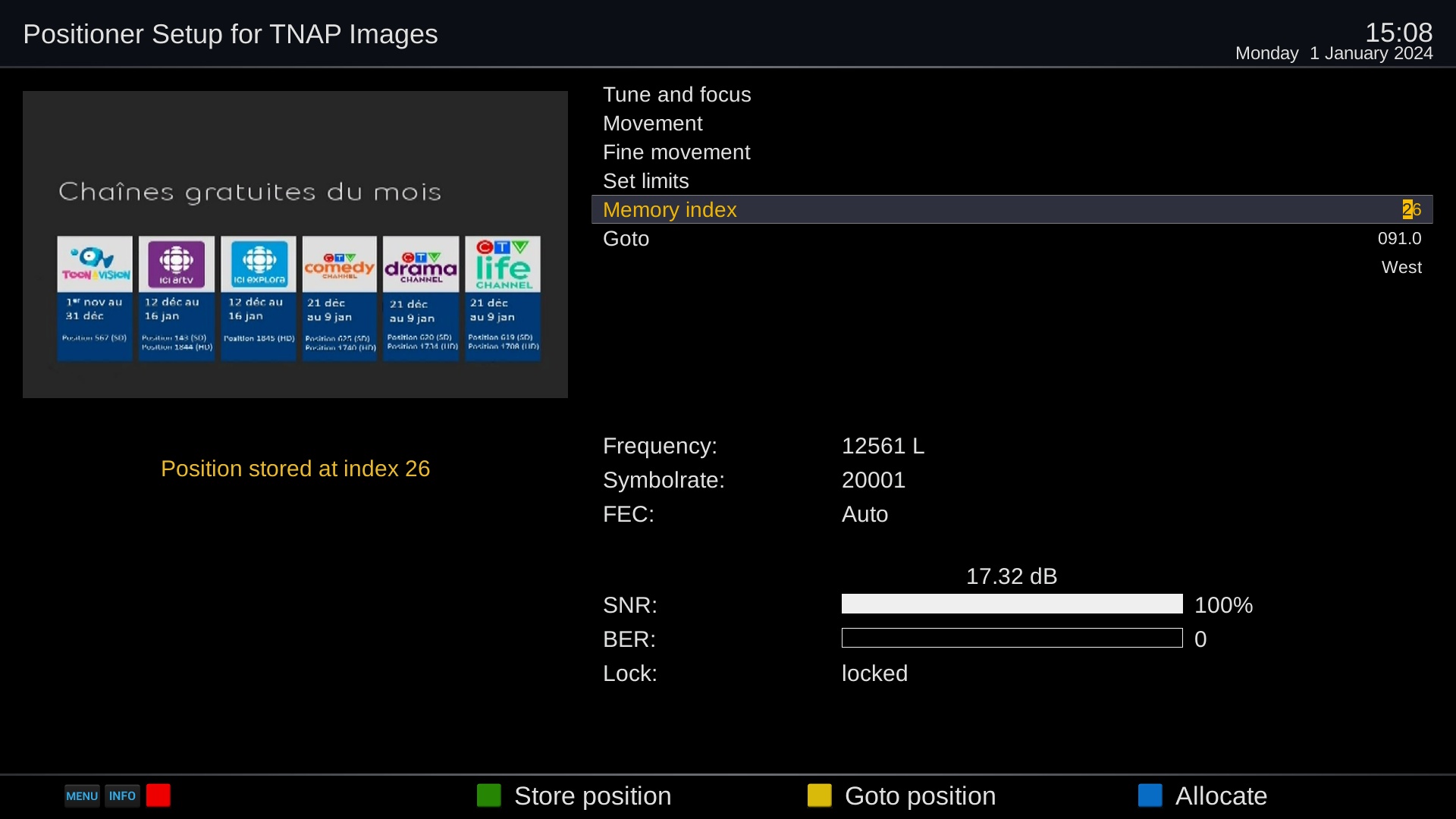The image size is (1456, 819).
Task: Click the Symbolrate: label
Action: pos(664,480)
